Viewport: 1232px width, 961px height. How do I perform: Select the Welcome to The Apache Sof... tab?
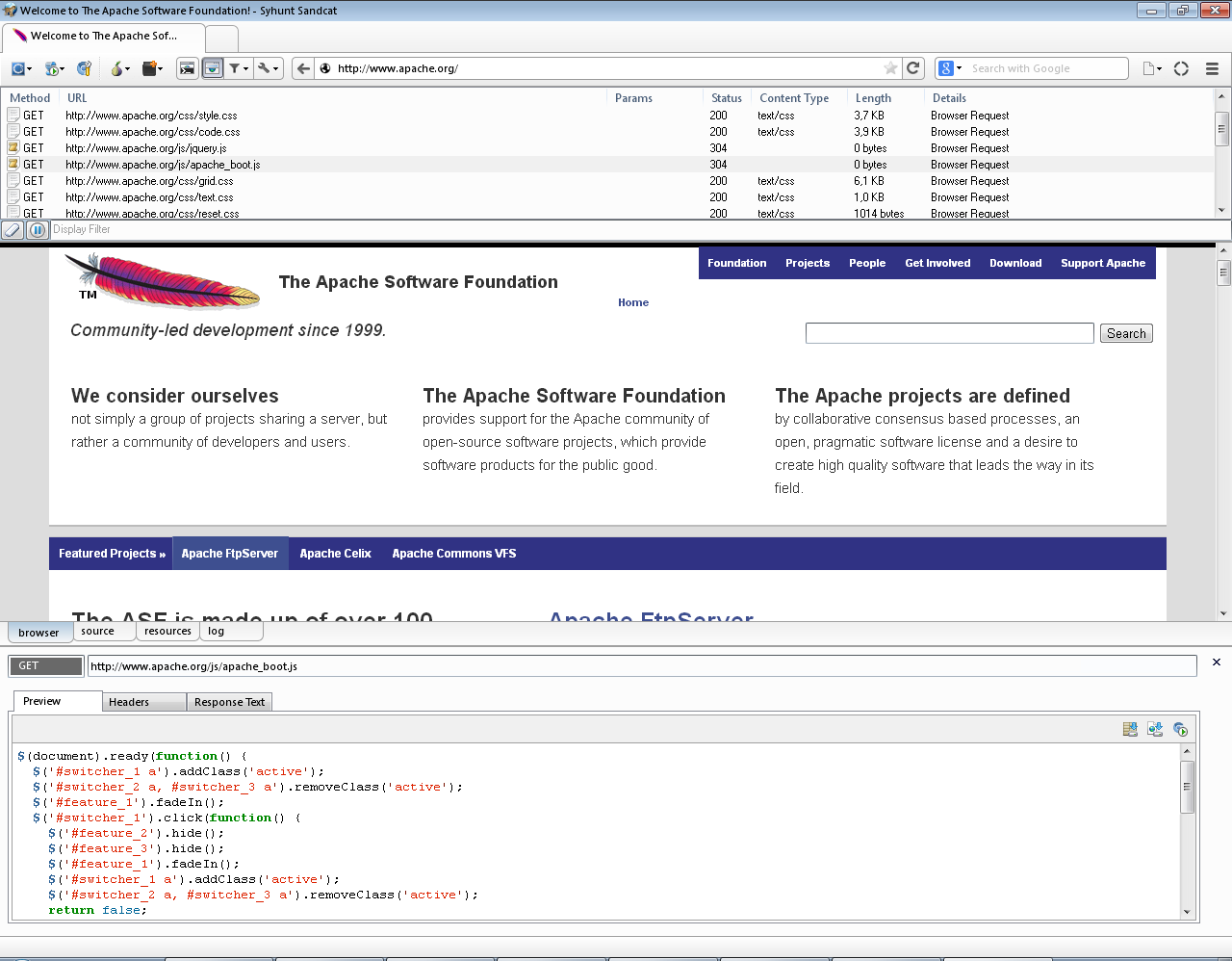[x=103, y=37]
